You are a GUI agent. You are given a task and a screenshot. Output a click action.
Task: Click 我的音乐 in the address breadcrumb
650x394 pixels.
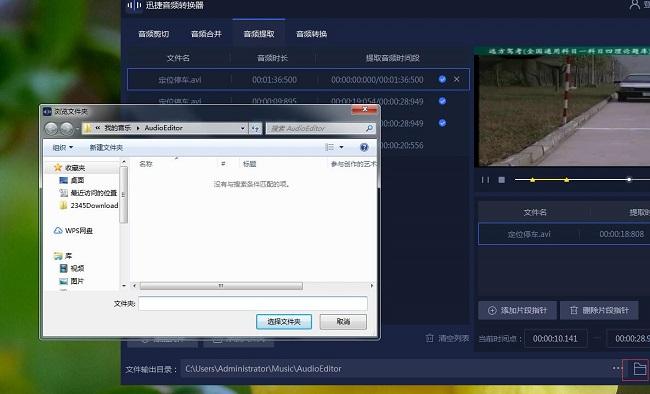(x=118, y=128)
